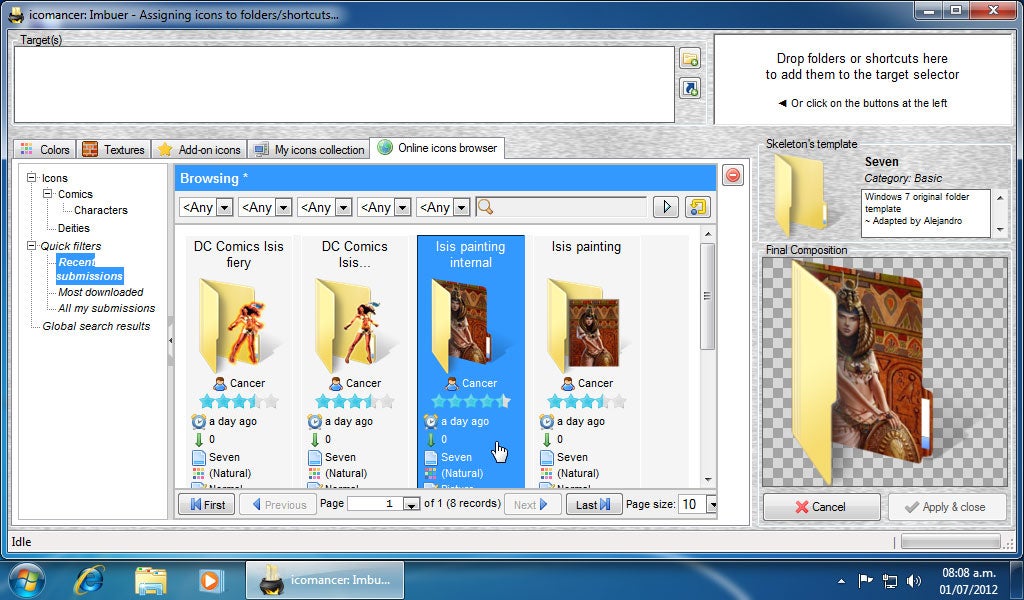Click the Final Composition preview image
Viewport: 1024px width, 600px height.
tap(884, 372)
